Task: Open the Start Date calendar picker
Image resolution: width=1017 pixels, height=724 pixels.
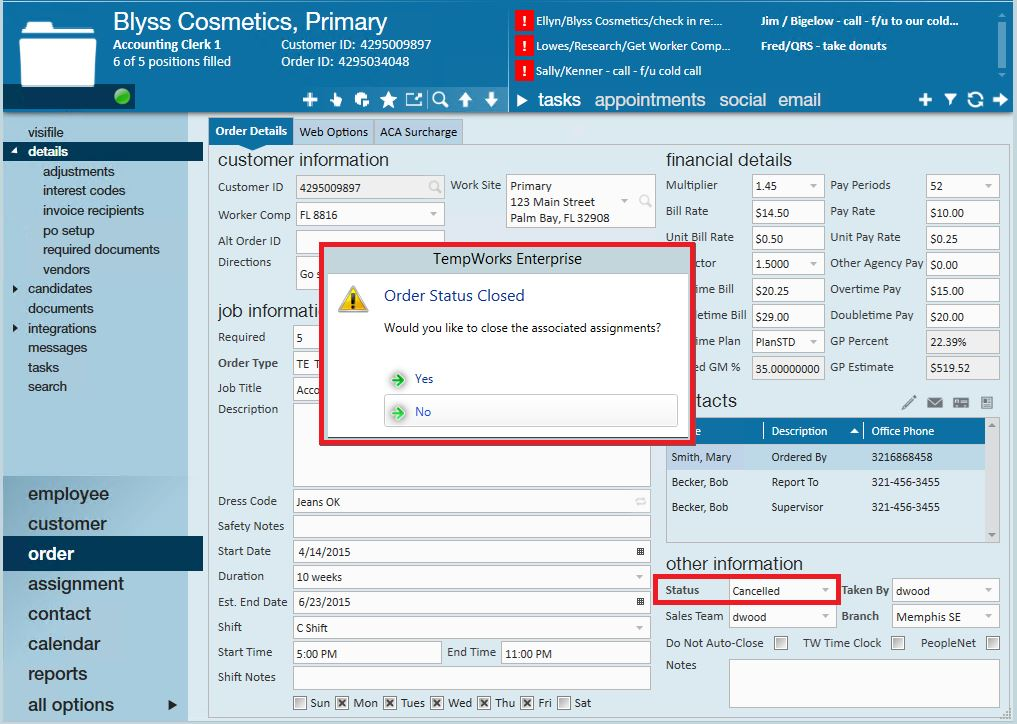Action: (640, 551)
